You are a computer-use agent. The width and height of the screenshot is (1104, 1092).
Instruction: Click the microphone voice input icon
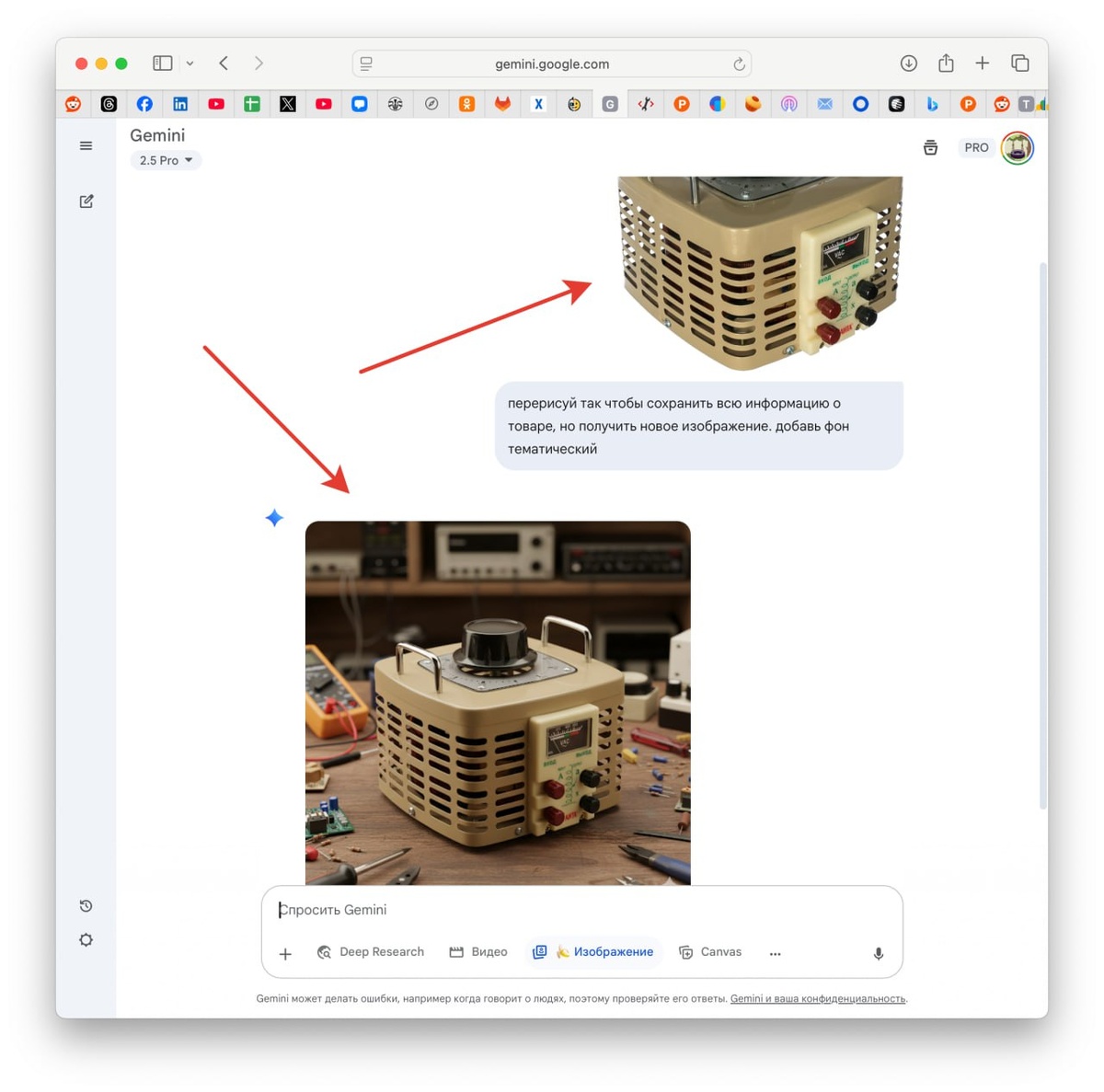pos(879,953)
